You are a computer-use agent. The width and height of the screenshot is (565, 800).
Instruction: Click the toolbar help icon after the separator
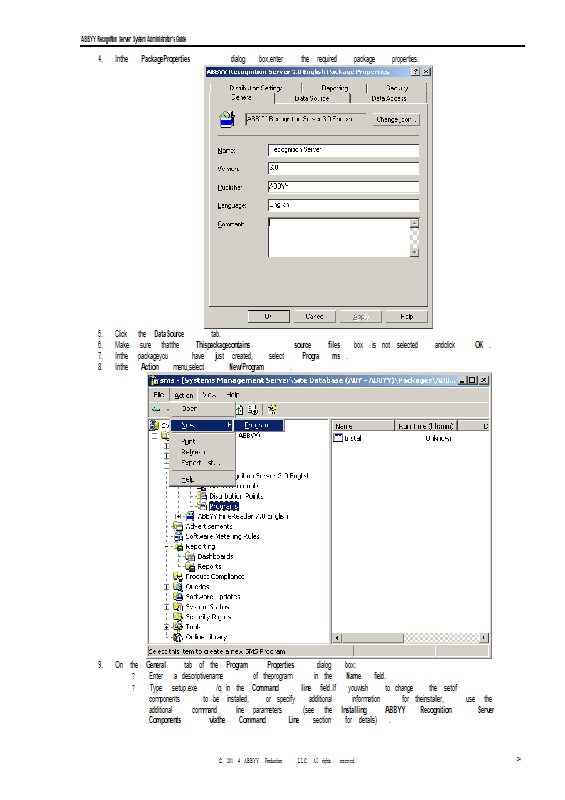click(x=272, y=409)
